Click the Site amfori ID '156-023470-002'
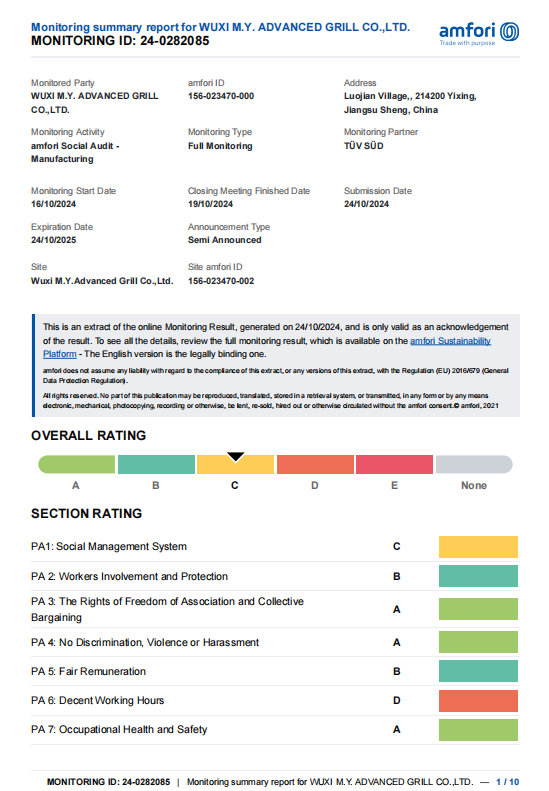Viewport: 549px width, 791px height. click(221, 281)
